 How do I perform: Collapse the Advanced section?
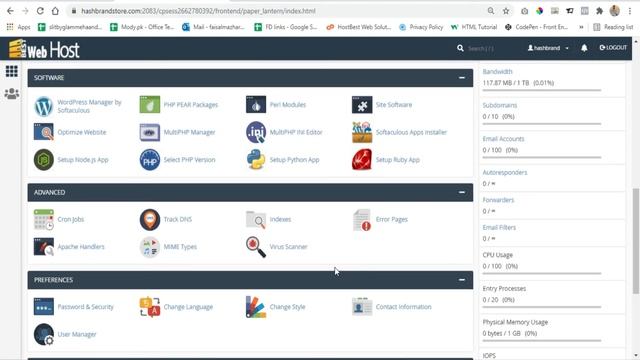coord(462,192)
